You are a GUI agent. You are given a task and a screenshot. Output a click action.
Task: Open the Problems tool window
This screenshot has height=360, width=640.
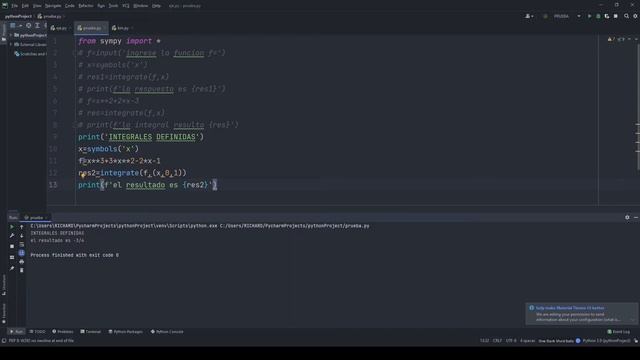tap(63, 331)
